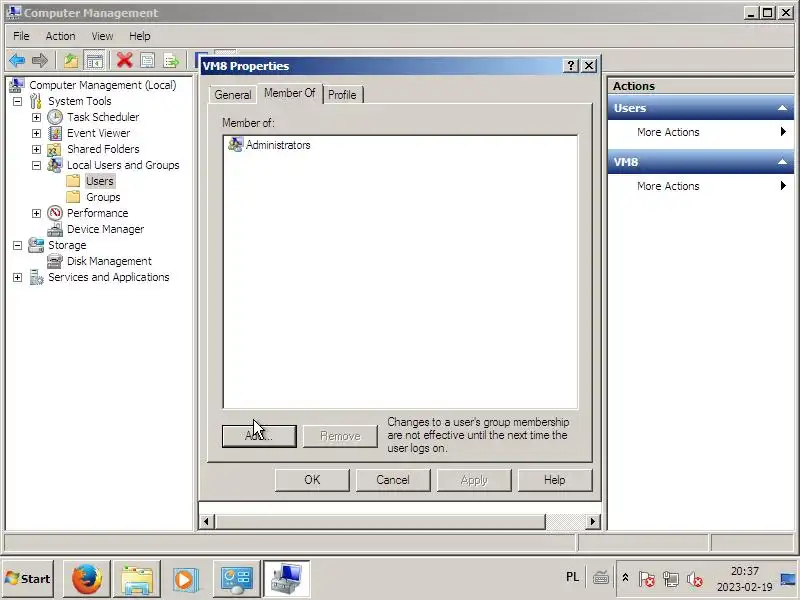Open the View menu

coord(102,36)
